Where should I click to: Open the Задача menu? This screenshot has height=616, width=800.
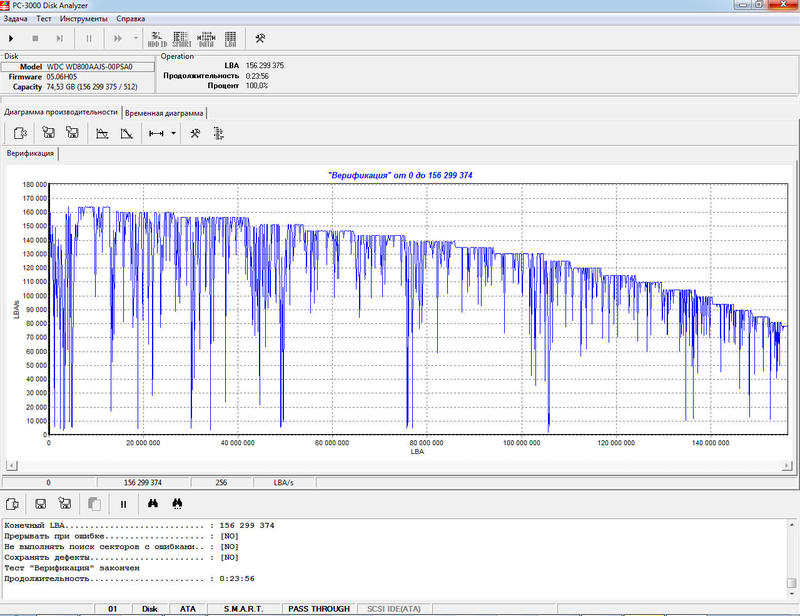tap(16, 18)
